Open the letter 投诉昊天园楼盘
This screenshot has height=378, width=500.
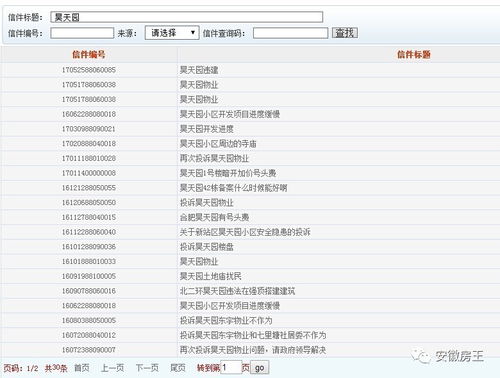click(207, 247)
